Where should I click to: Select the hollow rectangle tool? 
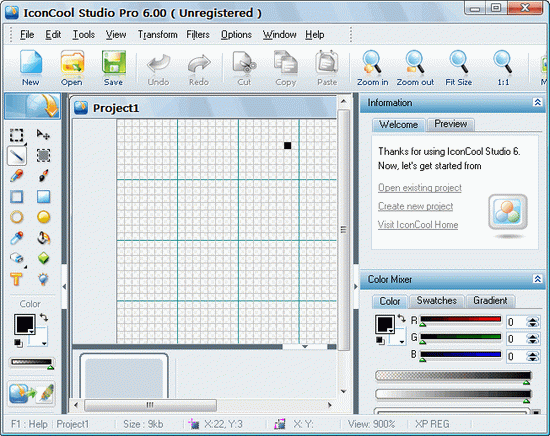click(16, 197)
